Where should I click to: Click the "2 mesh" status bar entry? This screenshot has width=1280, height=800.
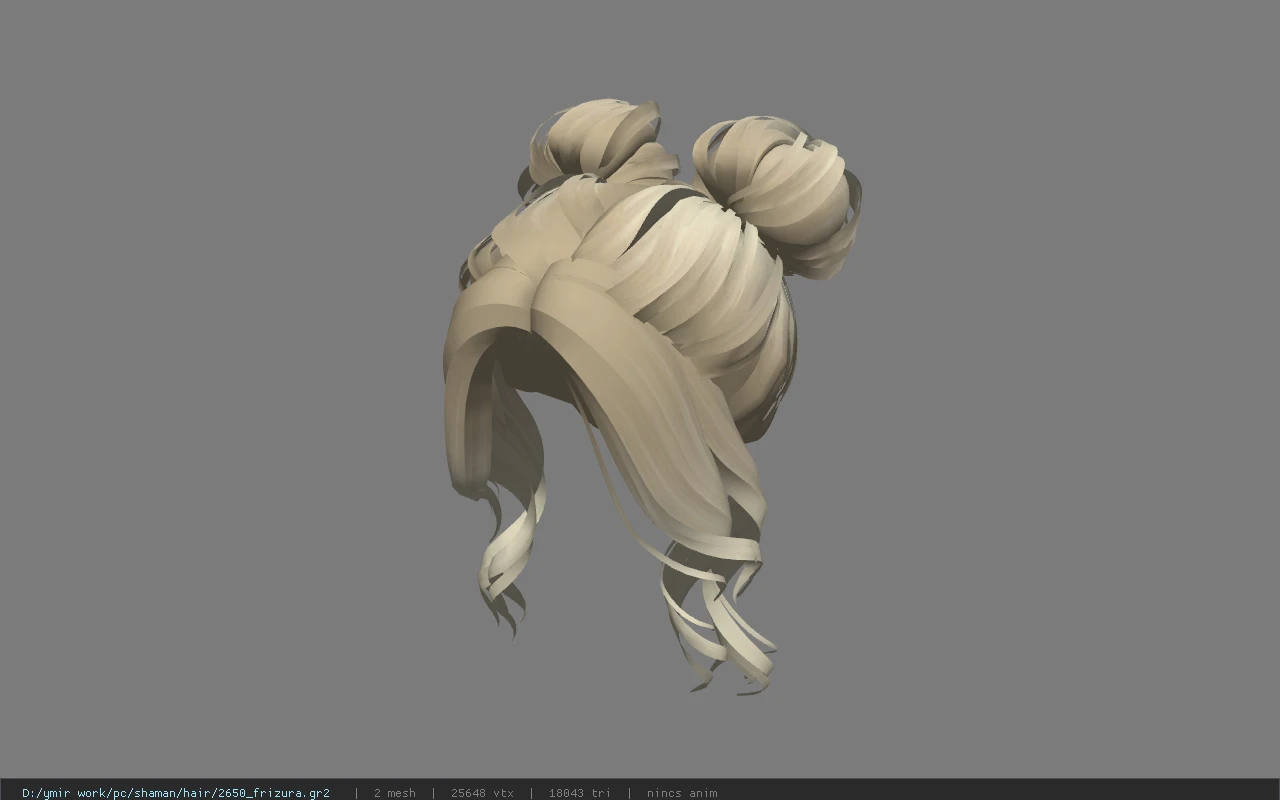coord(394,793)
